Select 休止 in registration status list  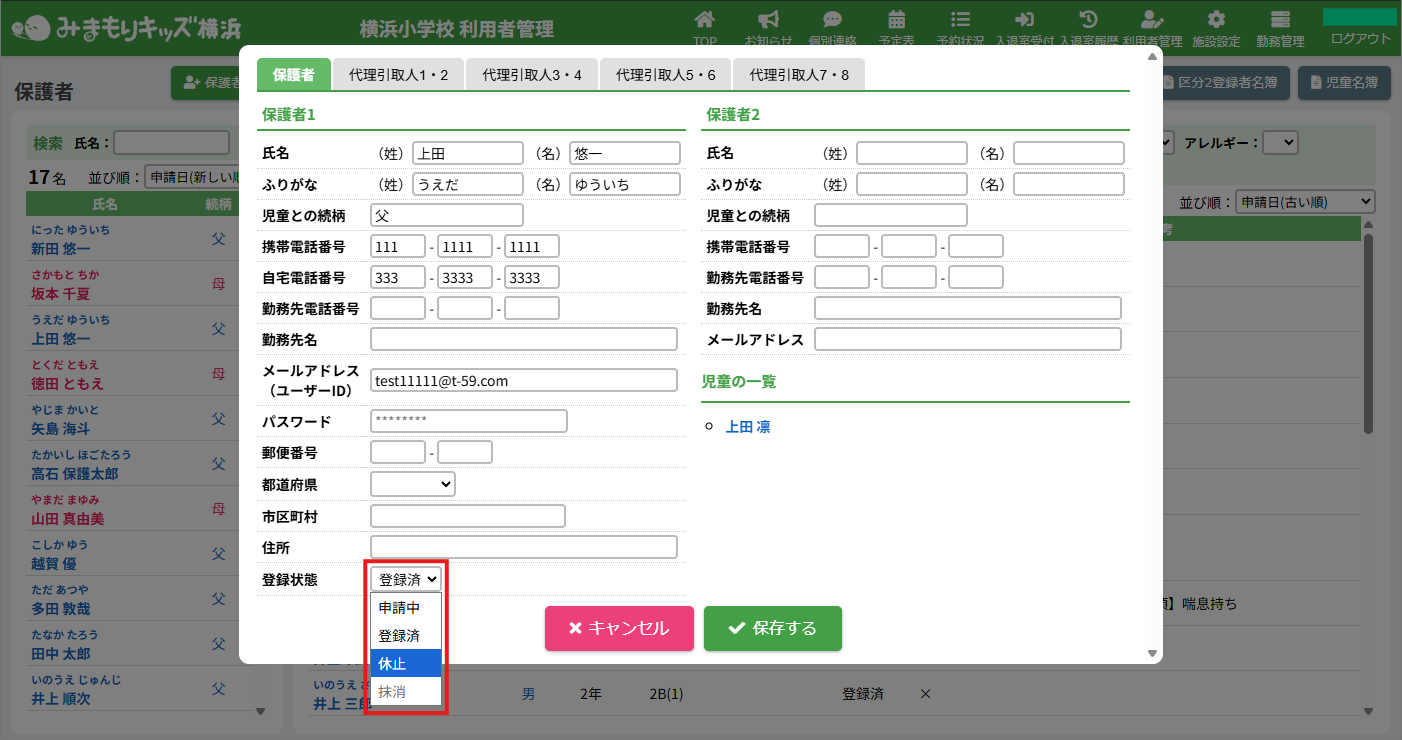point(406,663)
